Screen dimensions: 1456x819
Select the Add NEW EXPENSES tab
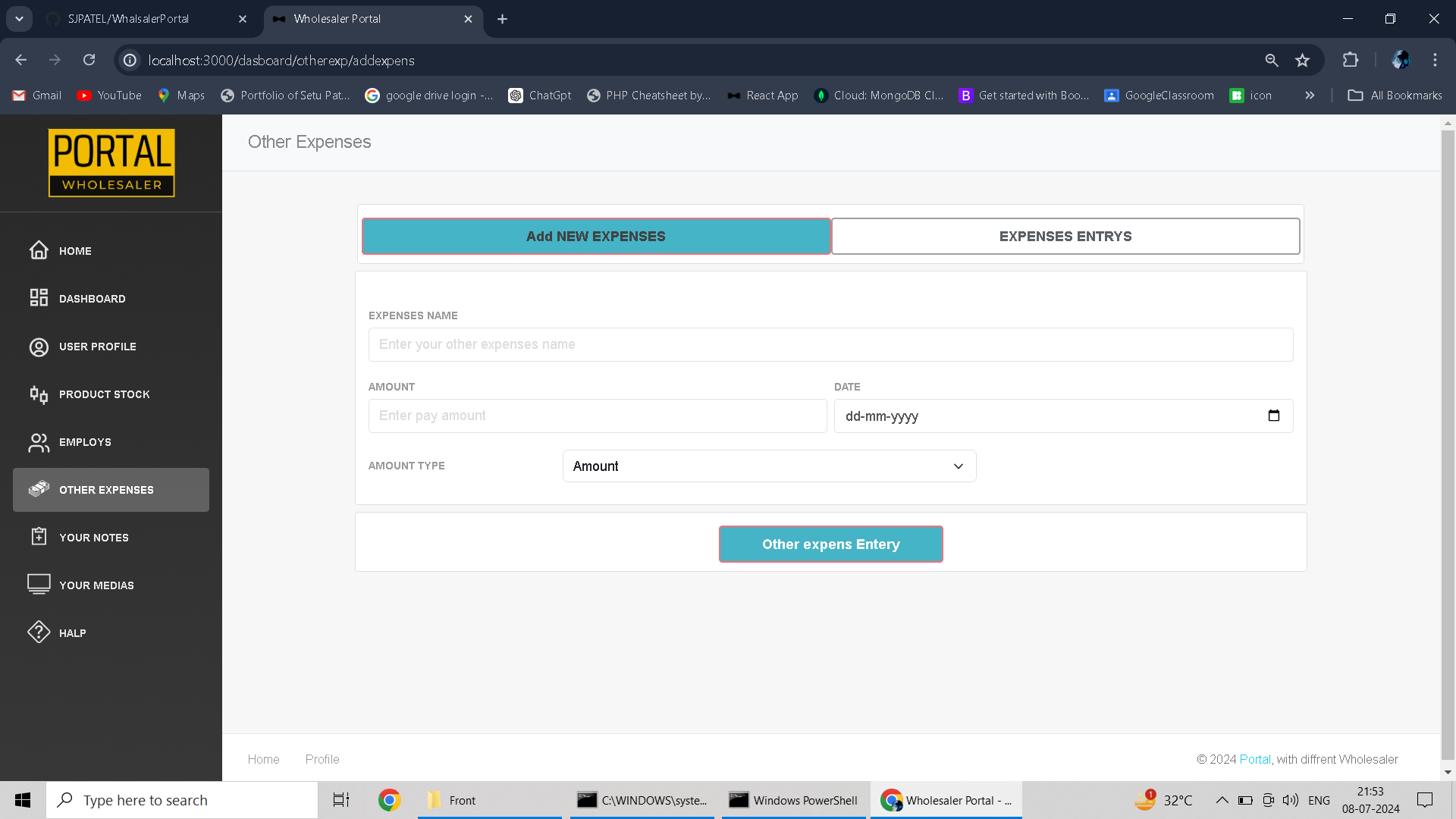pos(595,237)
